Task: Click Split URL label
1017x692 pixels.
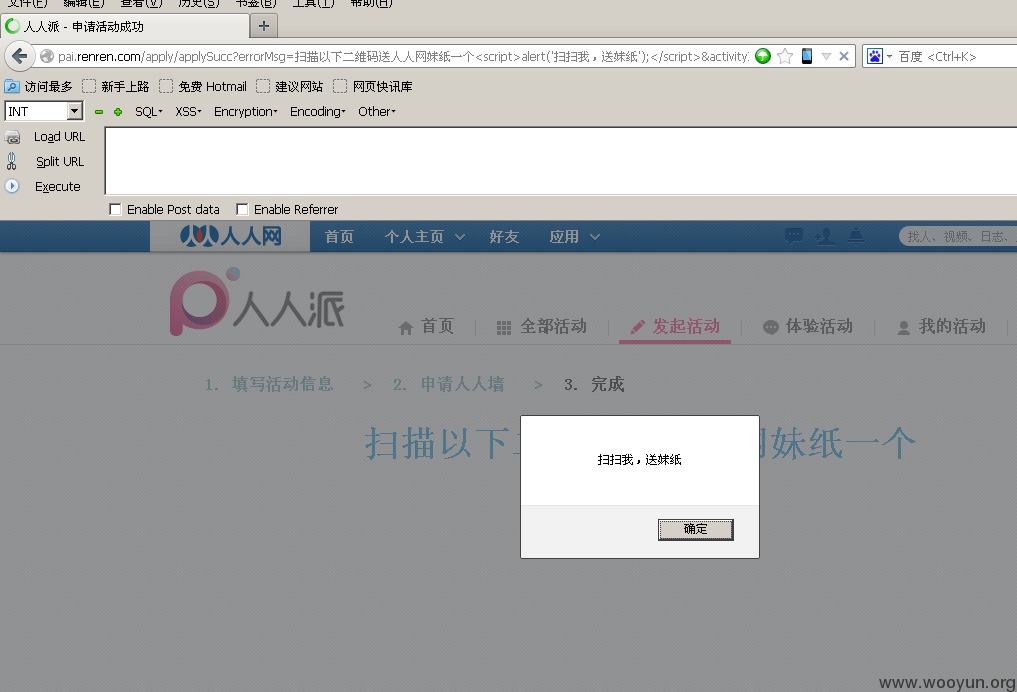Action: pyautogui.click(x=60, y=161)
